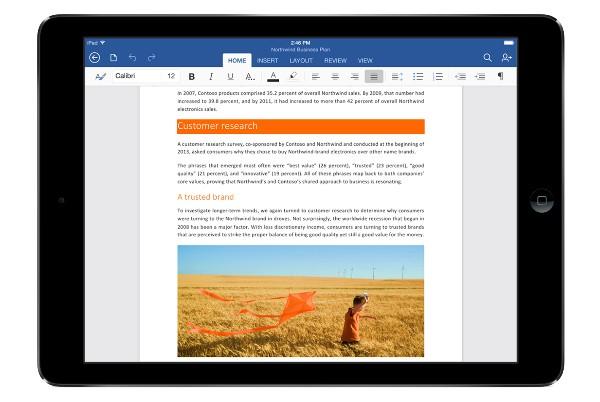Toggle Italic formatting

point(211,76)
